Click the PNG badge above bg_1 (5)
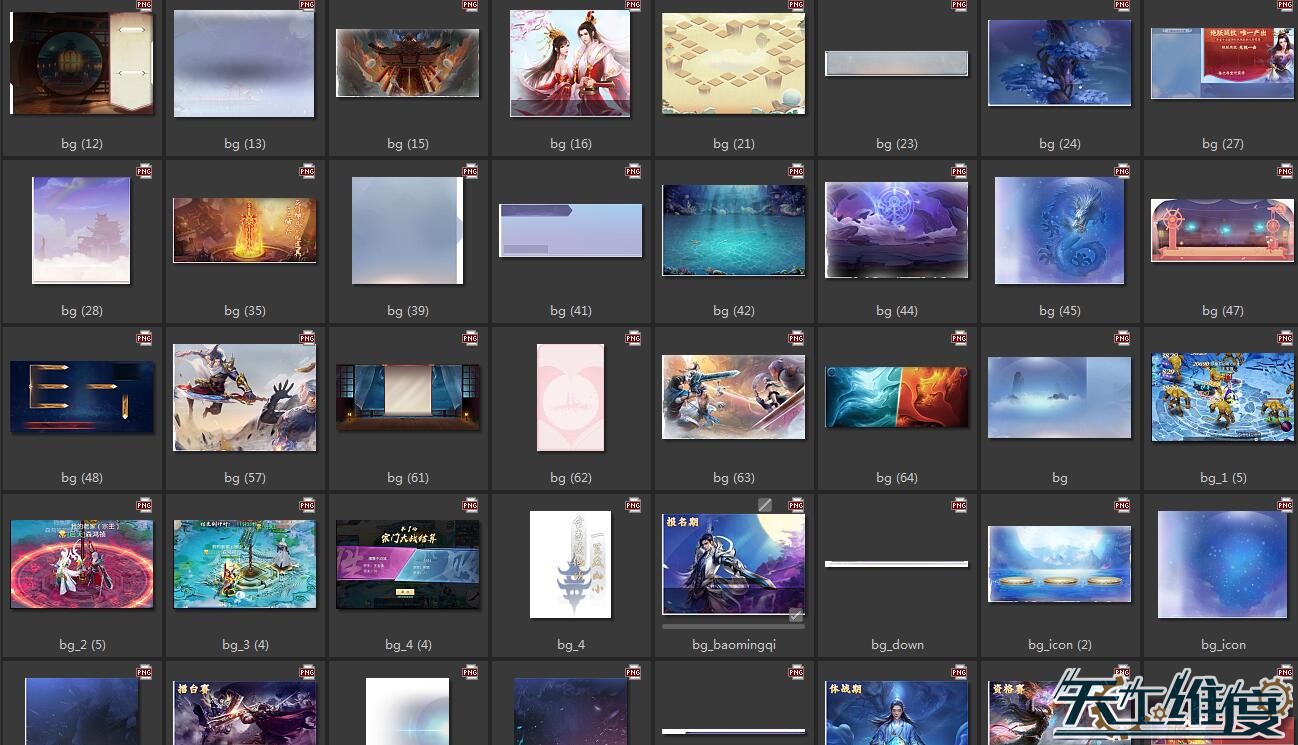The width and height of the screenshot is (1298, 745). point(1285,338)
